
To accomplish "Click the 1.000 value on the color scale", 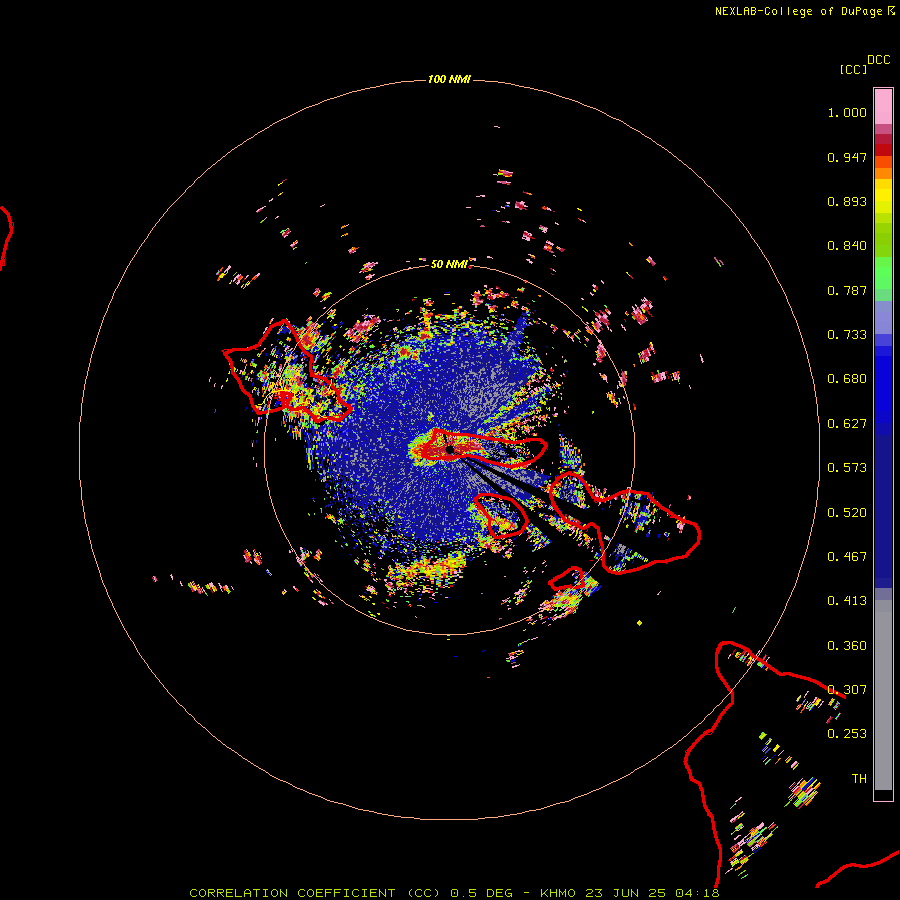I will click(847, 112).
